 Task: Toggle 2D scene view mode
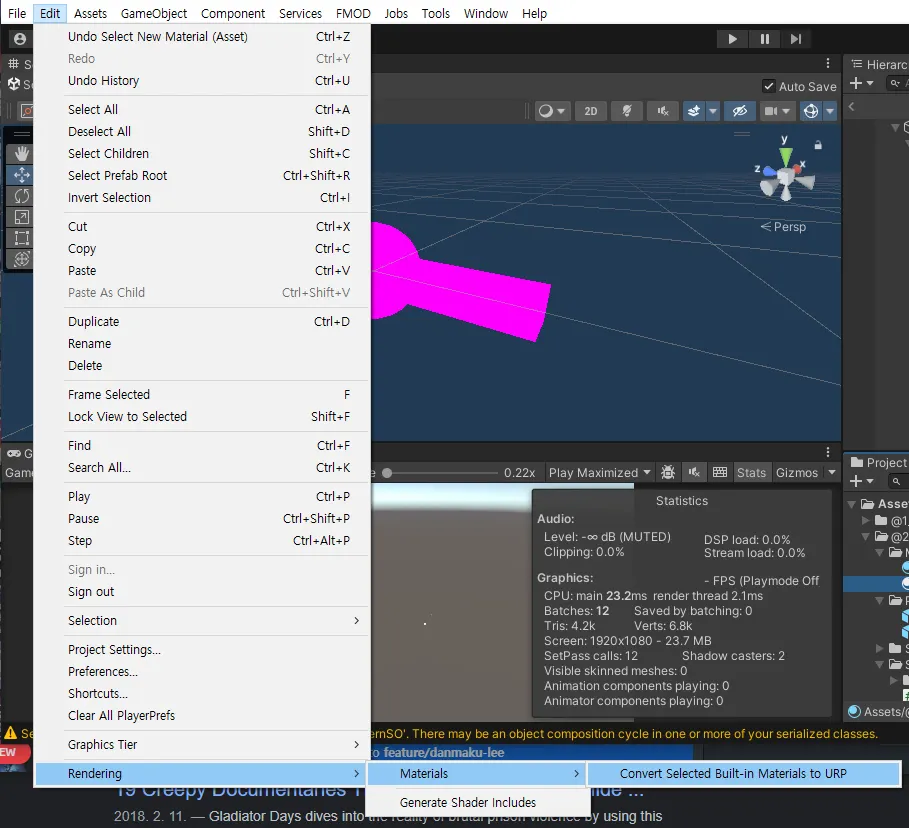[x=591, y=111]
